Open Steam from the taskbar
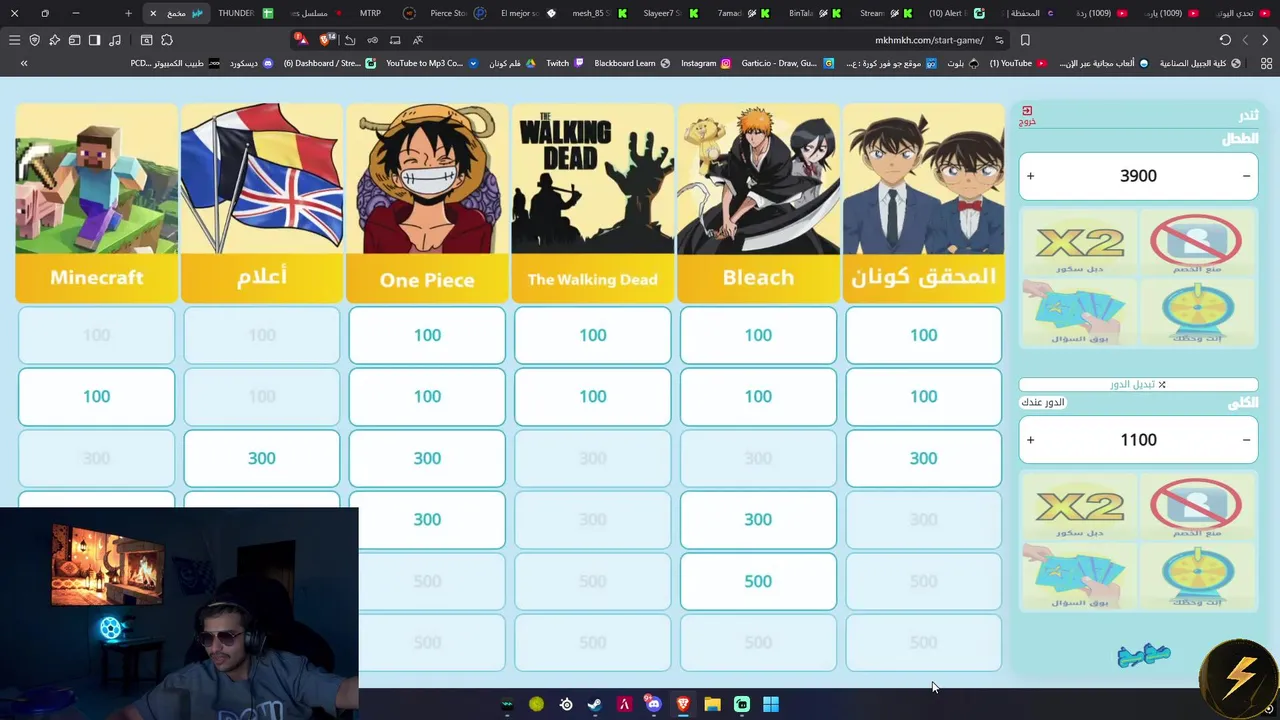1280x720 pixels. click(594, 704)
